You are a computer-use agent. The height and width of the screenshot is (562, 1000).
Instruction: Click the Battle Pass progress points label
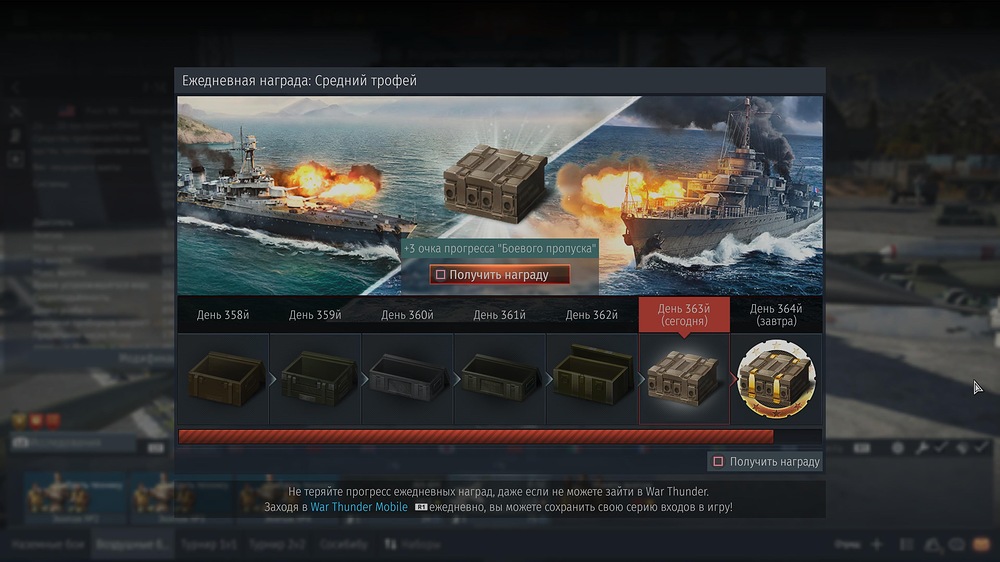pyautogui.click(x=499, y=249)
